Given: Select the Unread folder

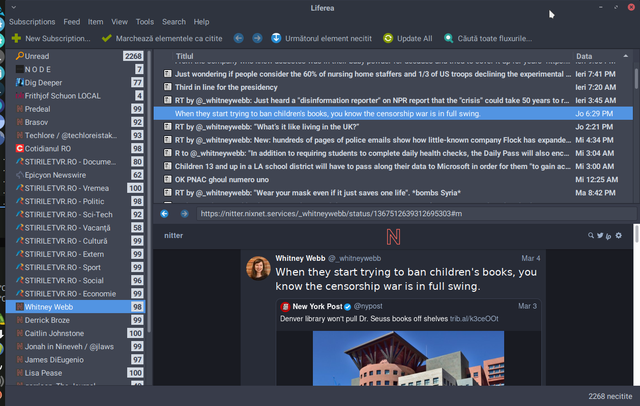Looking at the screenshot, I should tap(76, 56).
